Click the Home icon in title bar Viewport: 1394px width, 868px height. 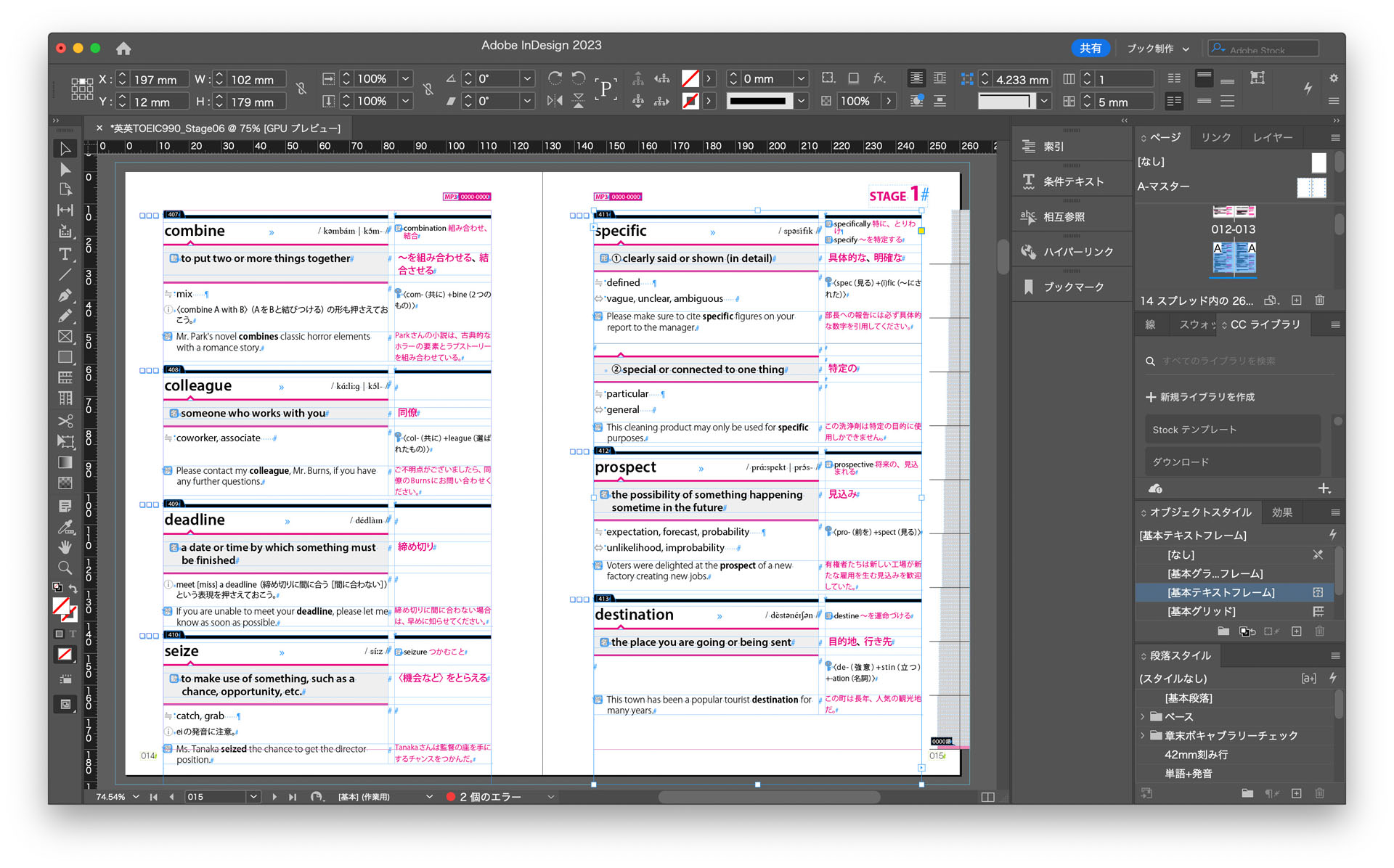click(x=123, y=48)
